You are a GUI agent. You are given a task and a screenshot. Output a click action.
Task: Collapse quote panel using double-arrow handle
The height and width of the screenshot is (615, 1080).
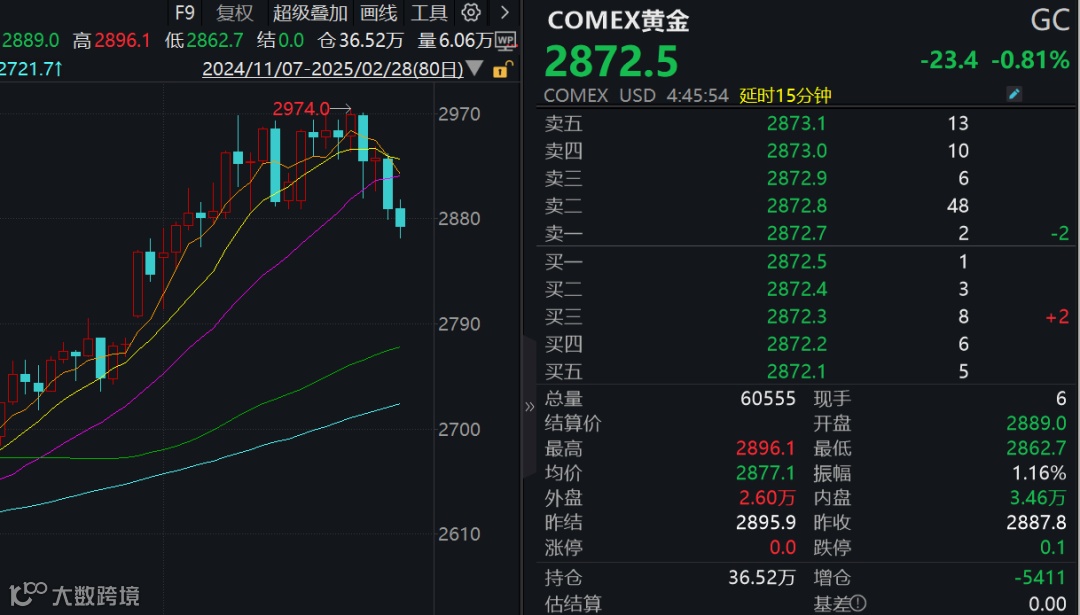pyautogui.click(x=529, y=406)
